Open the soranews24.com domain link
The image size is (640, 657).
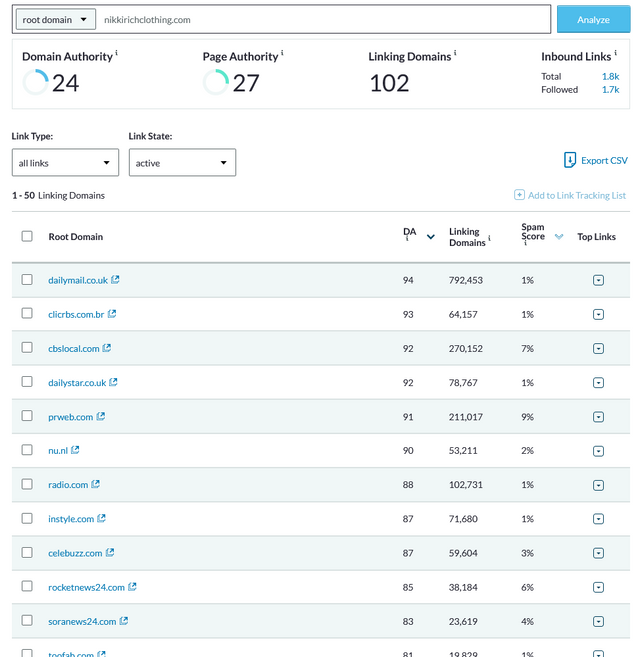[x=82, y=622]
